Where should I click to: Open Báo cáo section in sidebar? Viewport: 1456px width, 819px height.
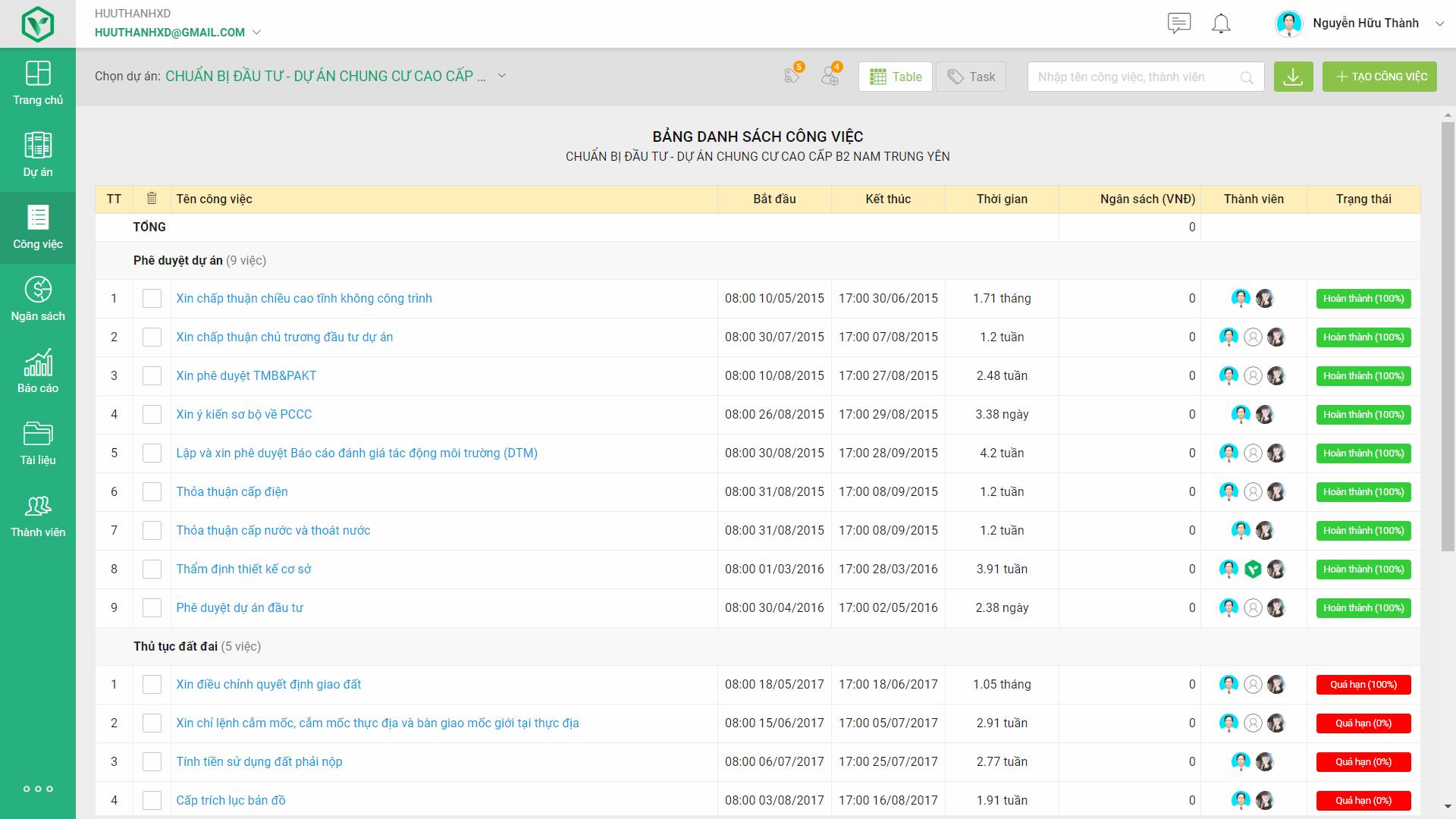[38, 372]
